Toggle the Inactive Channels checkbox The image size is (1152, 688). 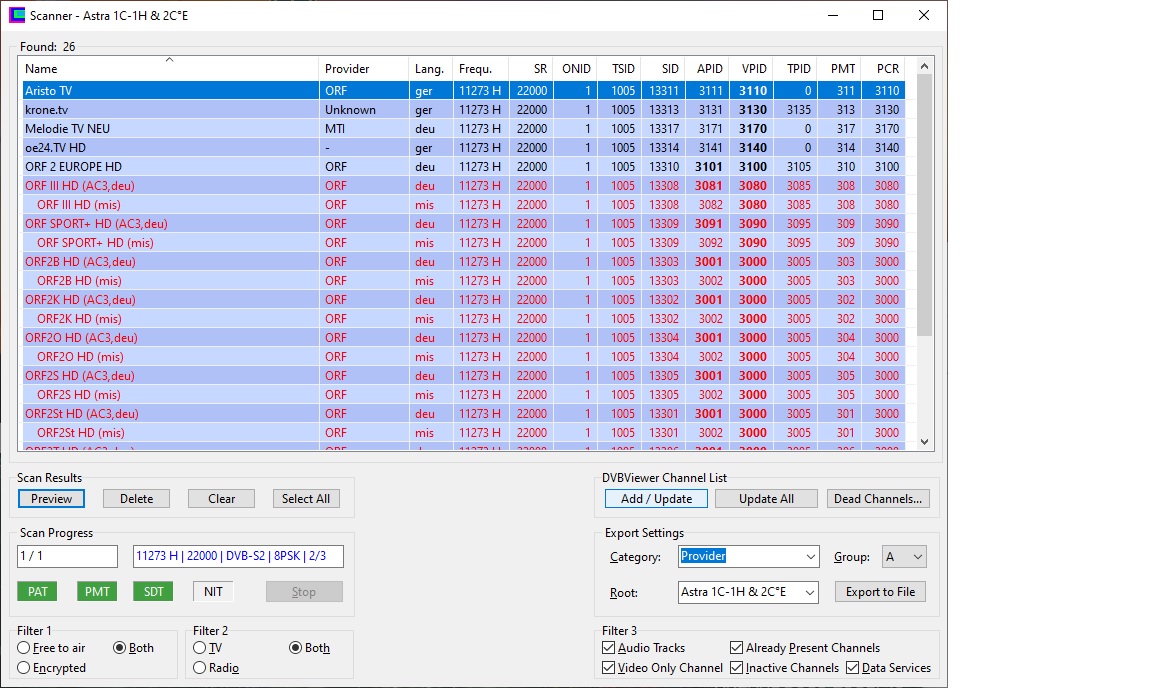point(736,667)
